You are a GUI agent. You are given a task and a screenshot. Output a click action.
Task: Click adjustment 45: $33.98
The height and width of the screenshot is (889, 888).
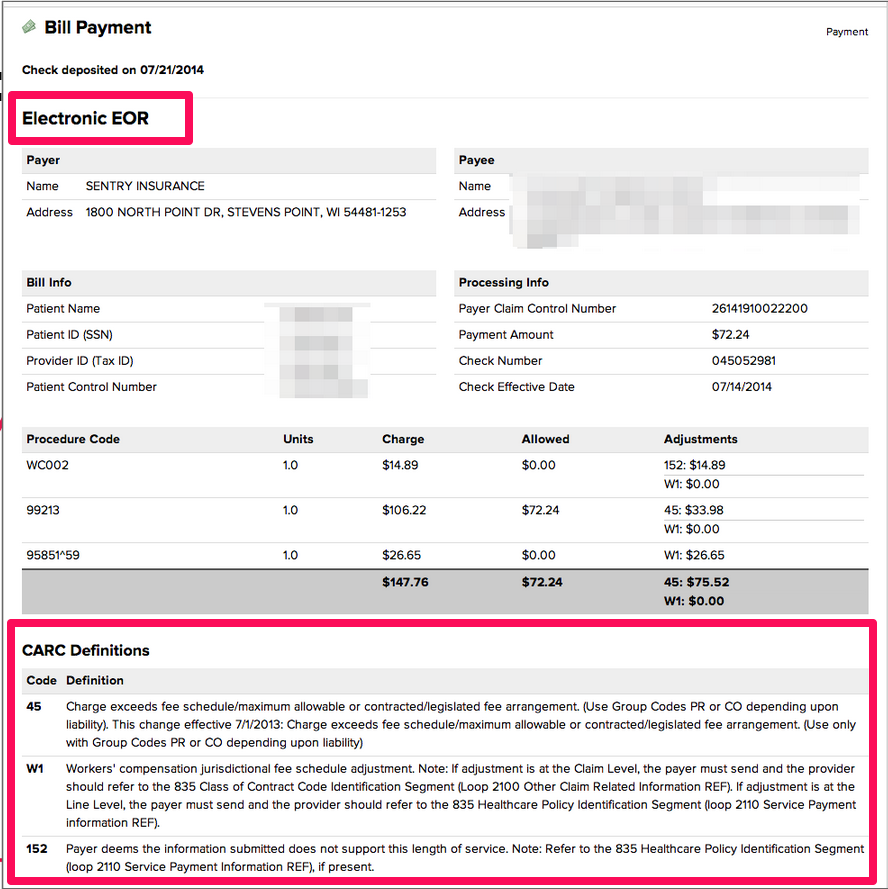pyautogui.click(x=694, y=510)
